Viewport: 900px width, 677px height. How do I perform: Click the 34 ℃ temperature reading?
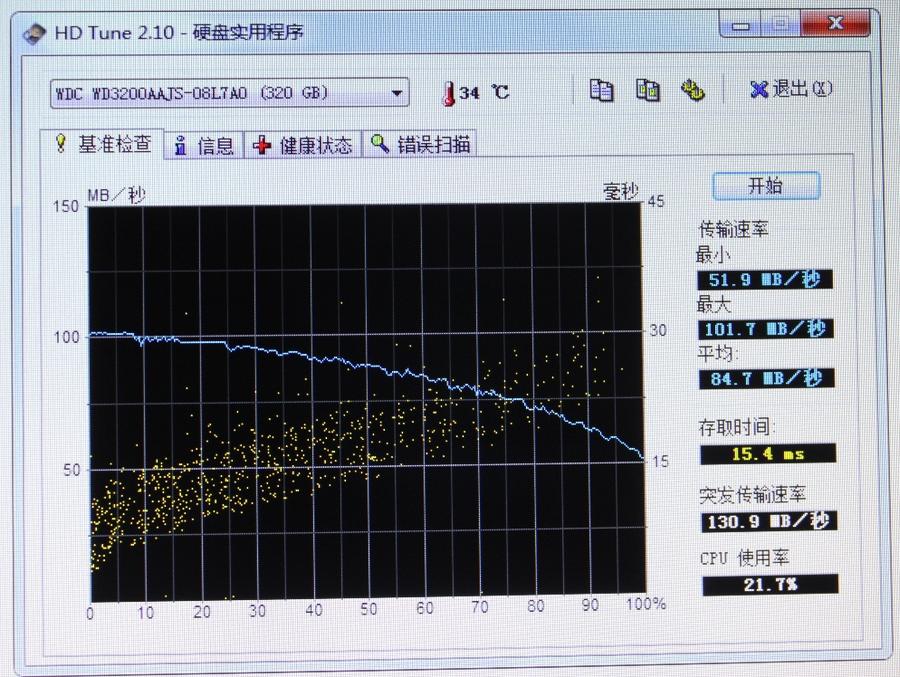click(484, 92)
